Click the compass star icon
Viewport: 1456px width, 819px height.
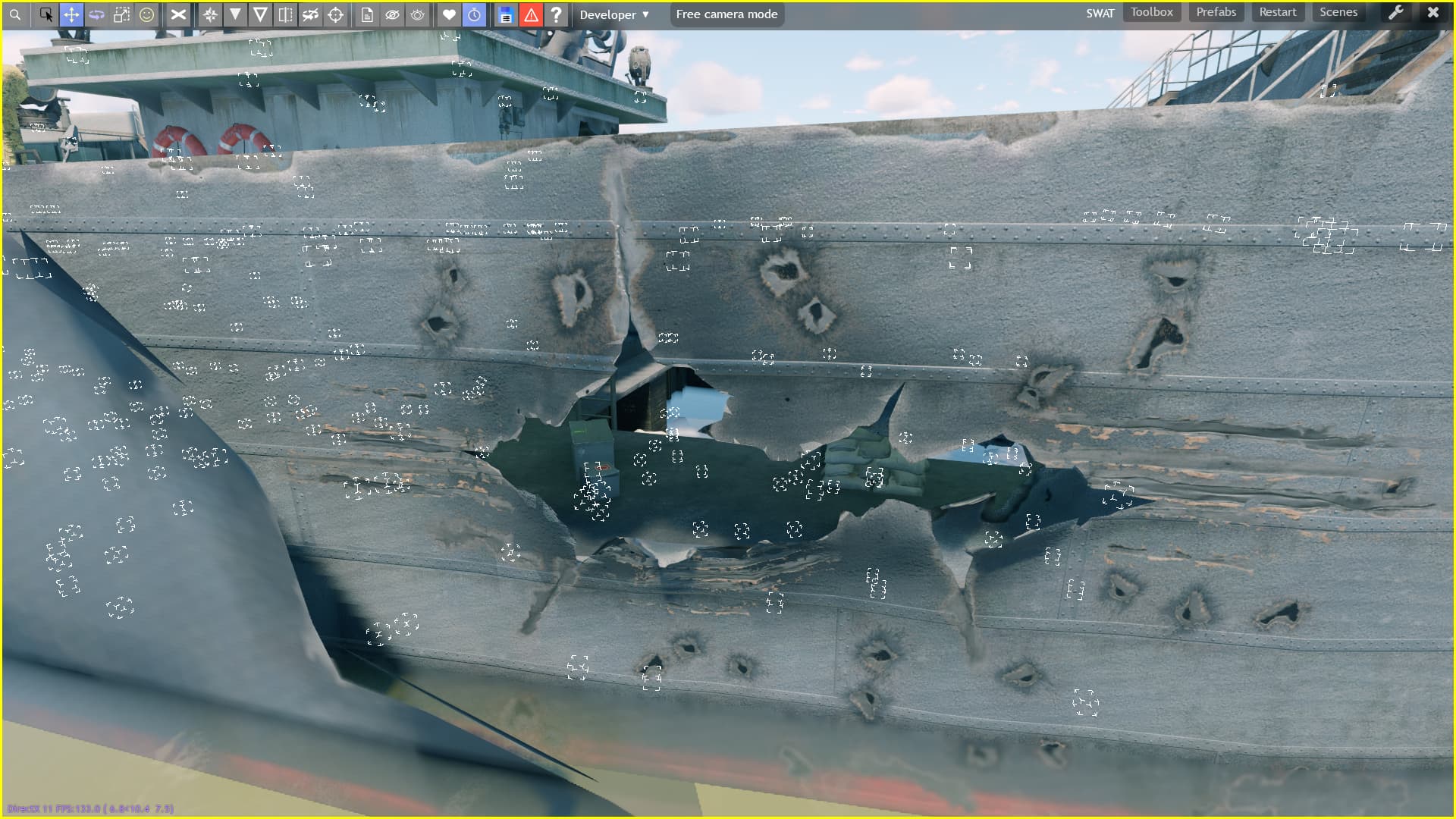210,14
